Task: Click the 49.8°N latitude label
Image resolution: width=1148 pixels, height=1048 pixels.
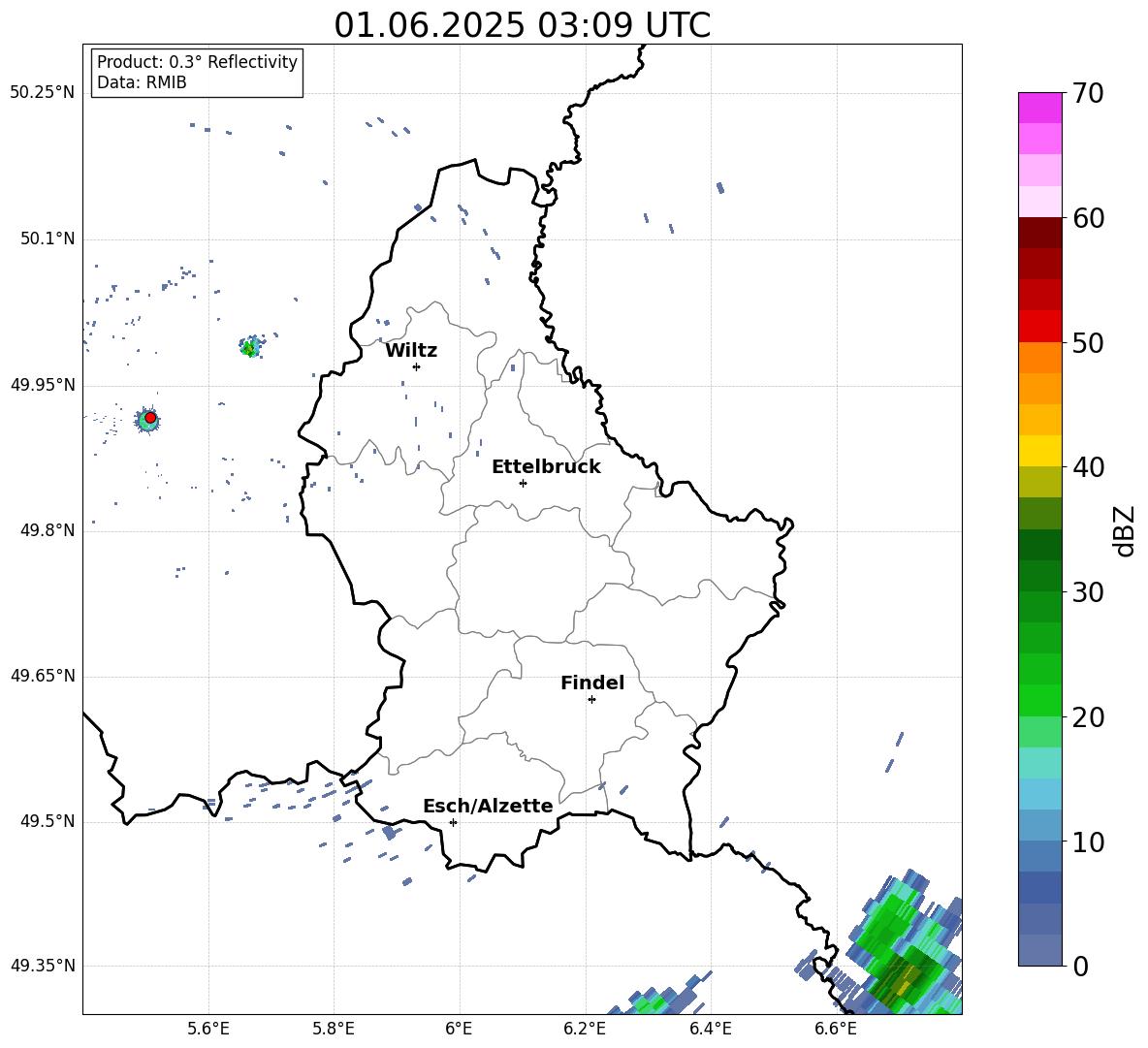Action: pos(48,530)
